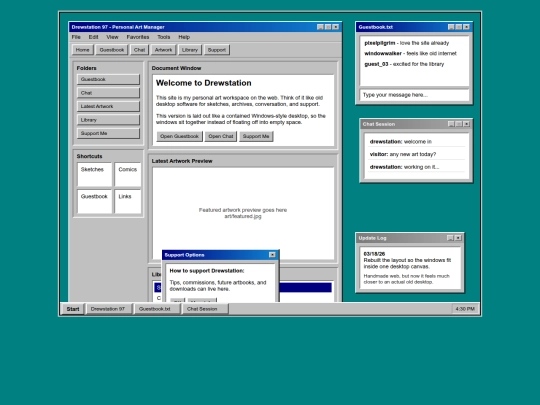Click the Home toolbar button
The image size is (540, 405).
[83, 50]
